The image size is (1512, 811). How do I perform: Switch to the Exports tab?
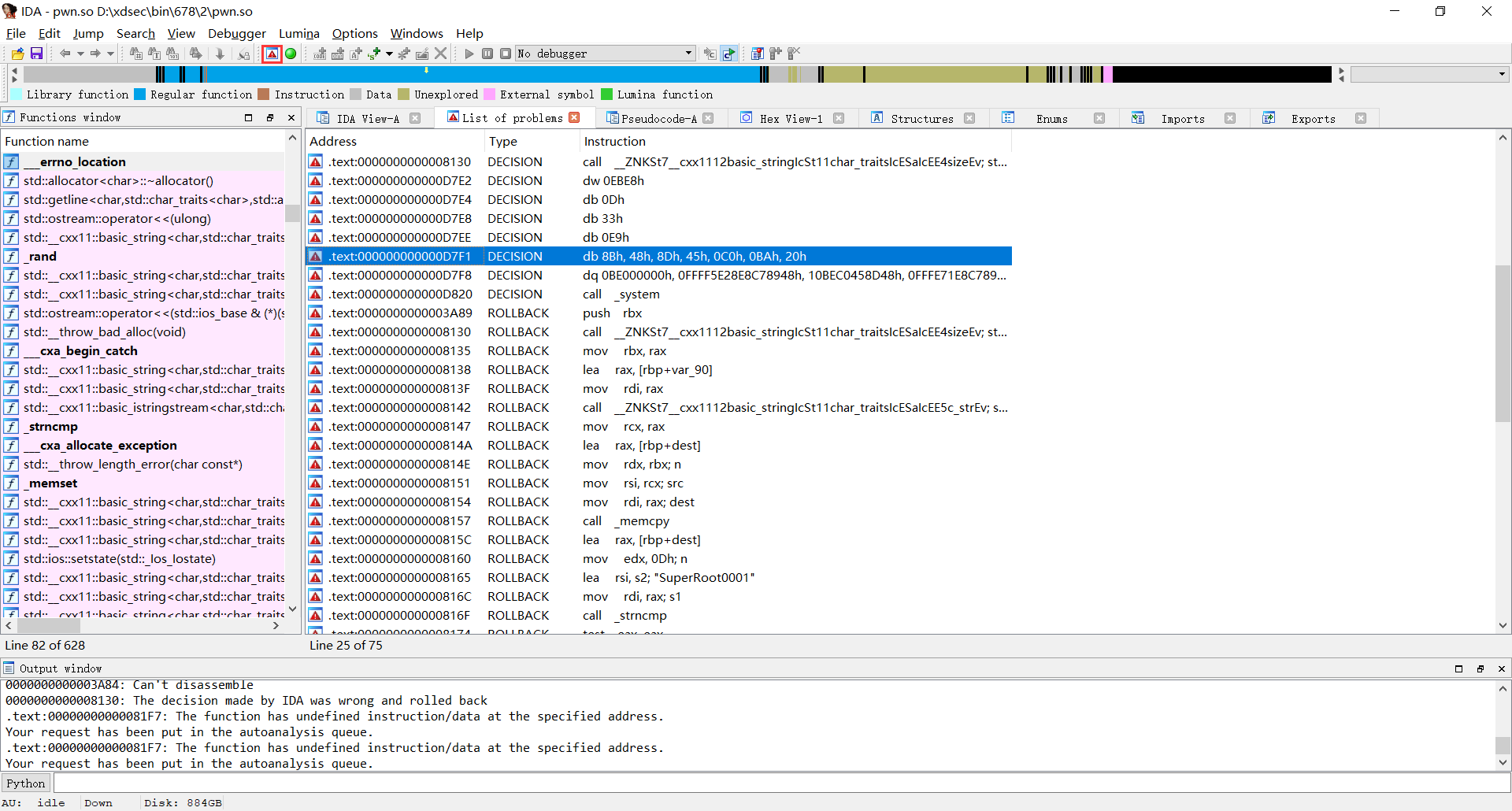pyautogui.click(x=1313, y=119)
